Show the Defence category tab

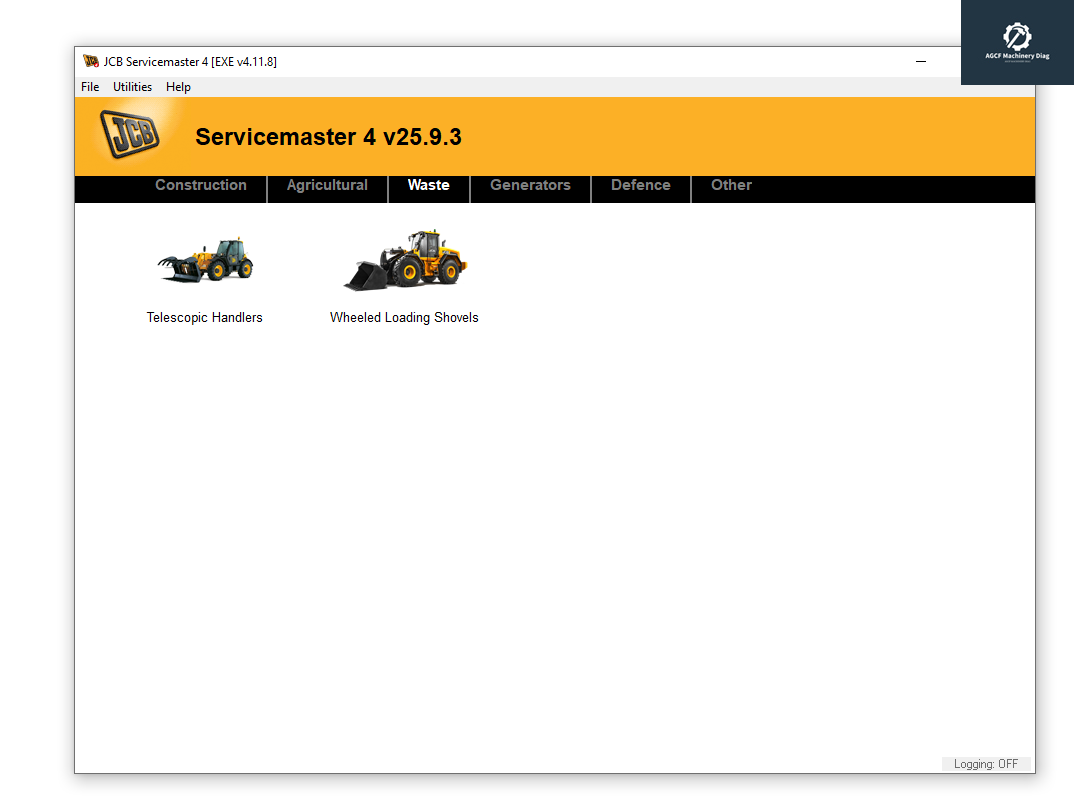pos(640,185)
